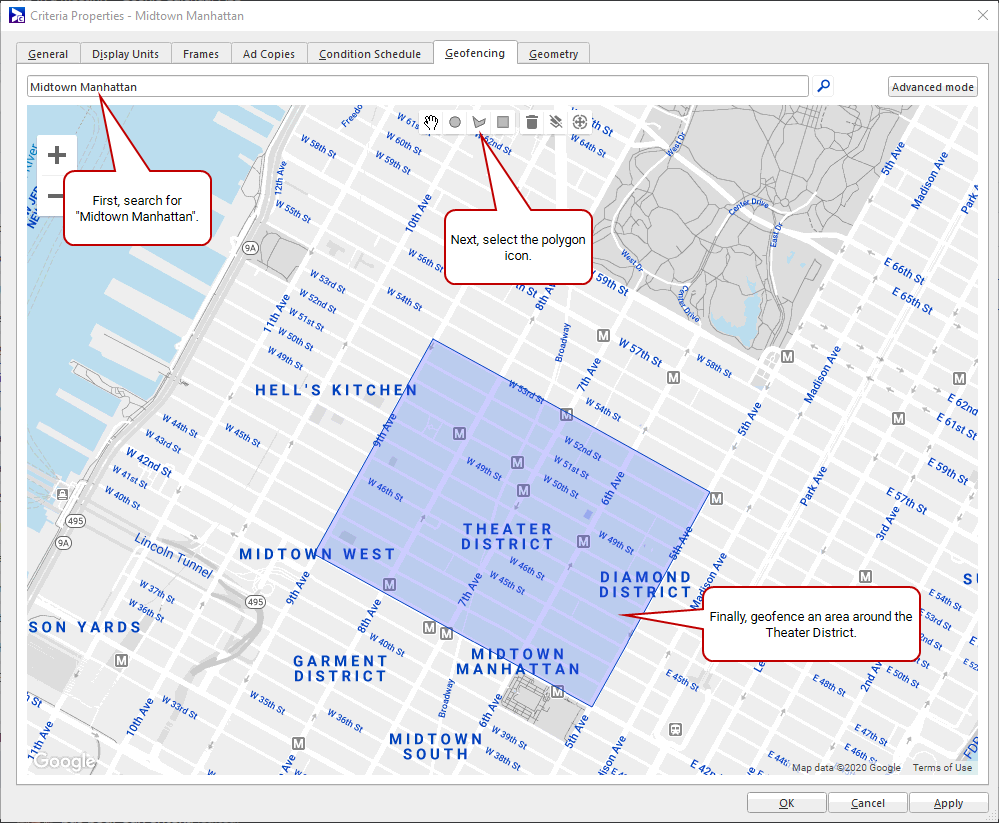Click the Advanced mode button
999x823 pixels.
933,87
